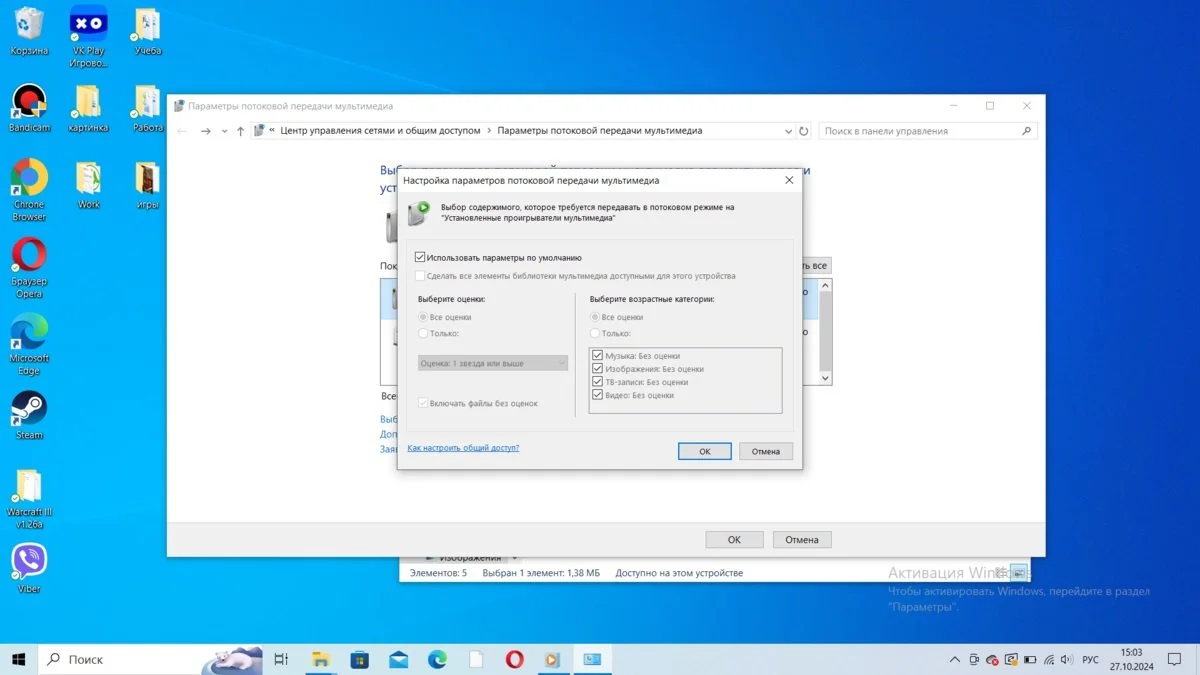Open the Mail app from the taskbar
Viewport: 1200px width, 675px height.
tap(398, 659)
